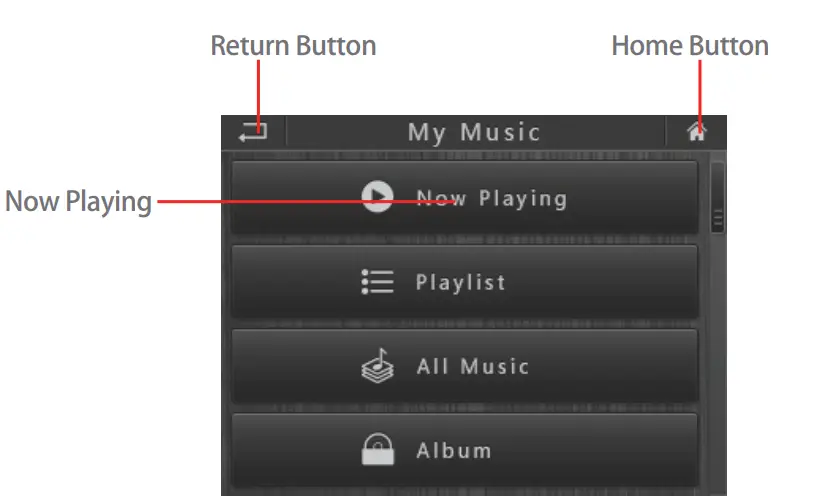This screenshot has width=815, height=500.
Task: Click the disc case icon beside Album
Action: [x=378, y=450]
